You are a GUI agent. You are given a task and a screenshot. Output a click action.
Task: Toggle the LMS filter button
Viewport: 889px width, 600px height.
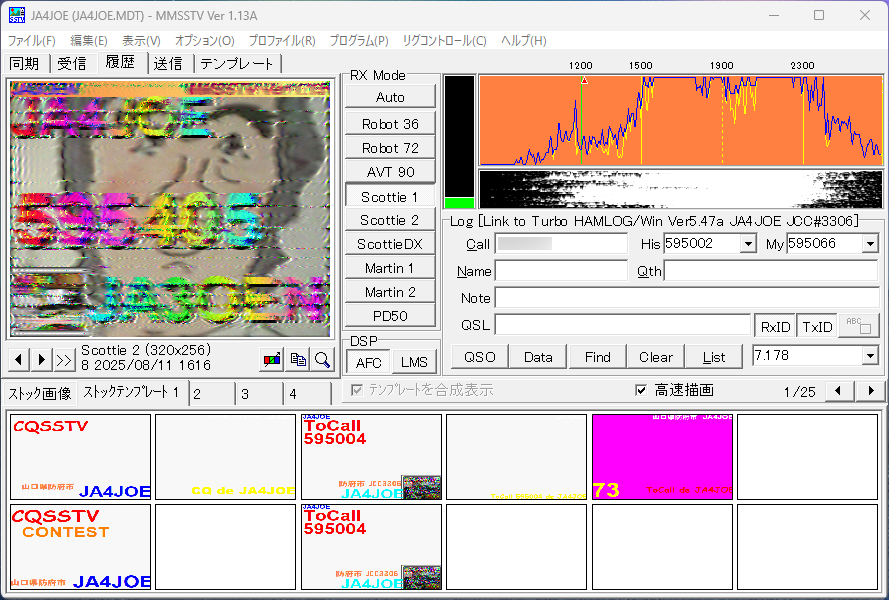pyautogui.click(x=414, y=362)
